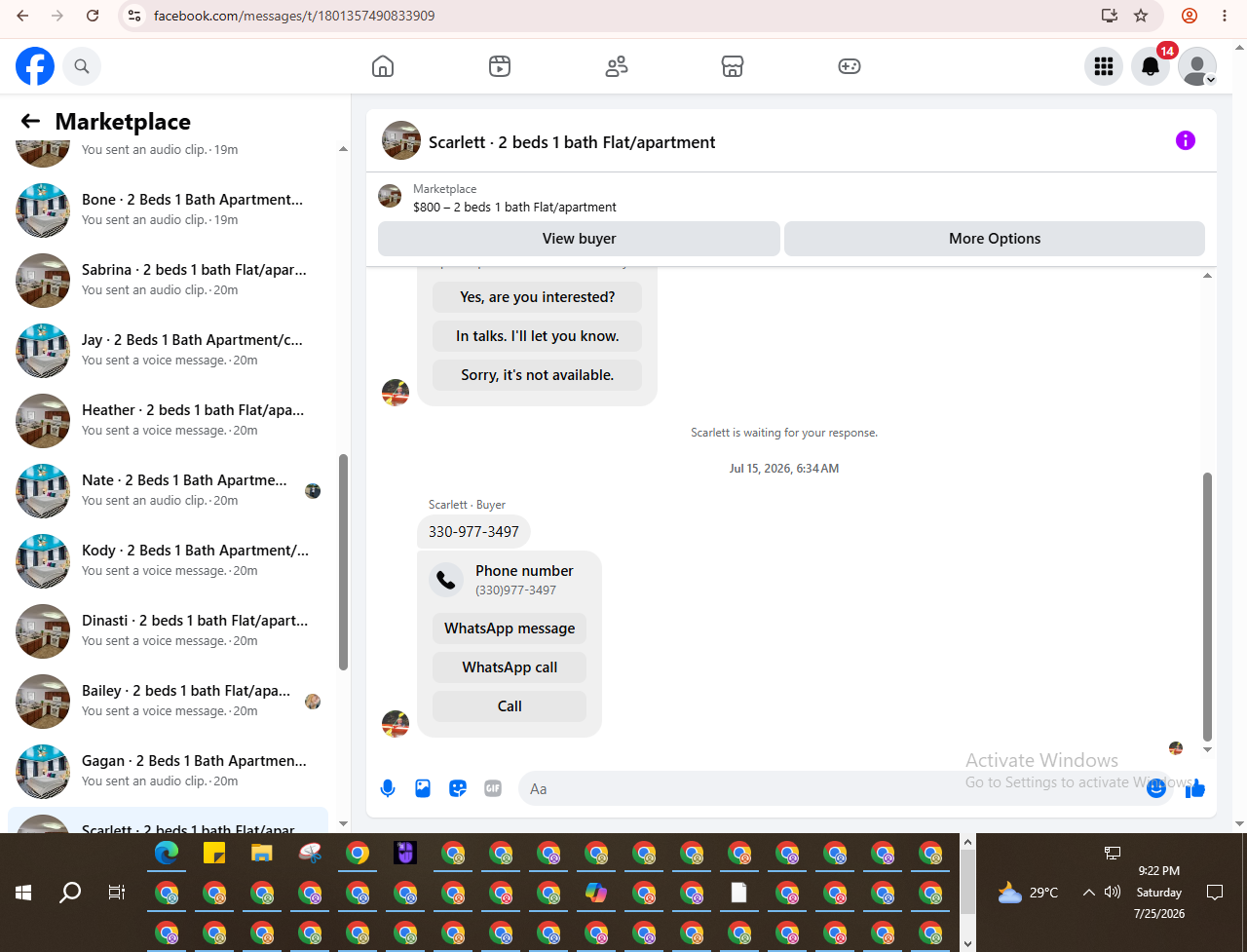Click the Aa message input field

click(x=833, y=788)
